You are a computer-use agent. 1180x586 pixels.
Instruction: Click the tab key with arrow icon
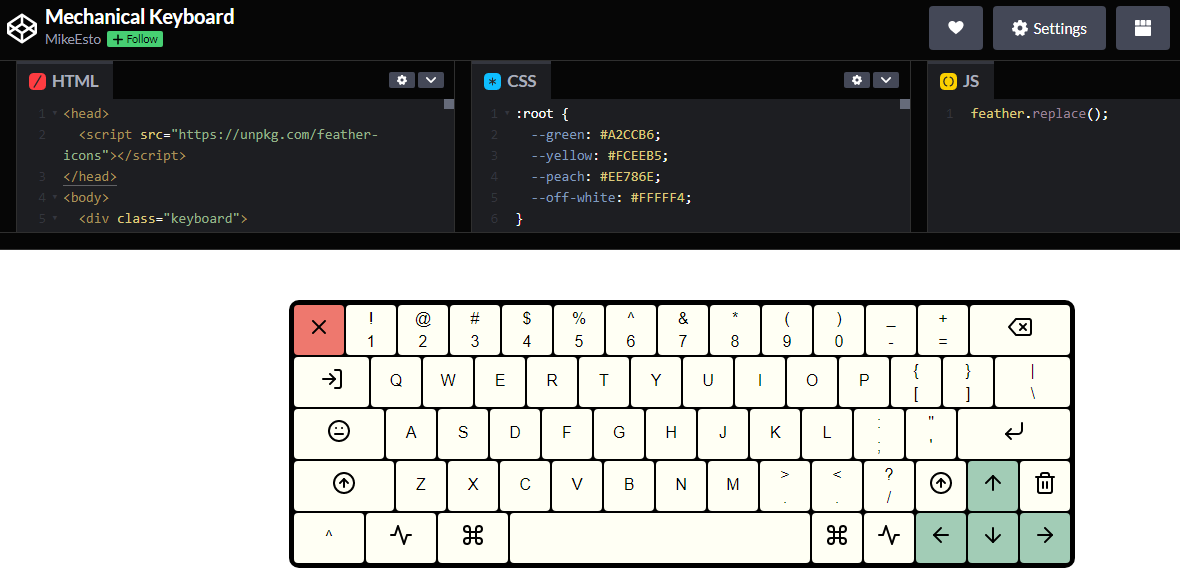tap(332, 381)
